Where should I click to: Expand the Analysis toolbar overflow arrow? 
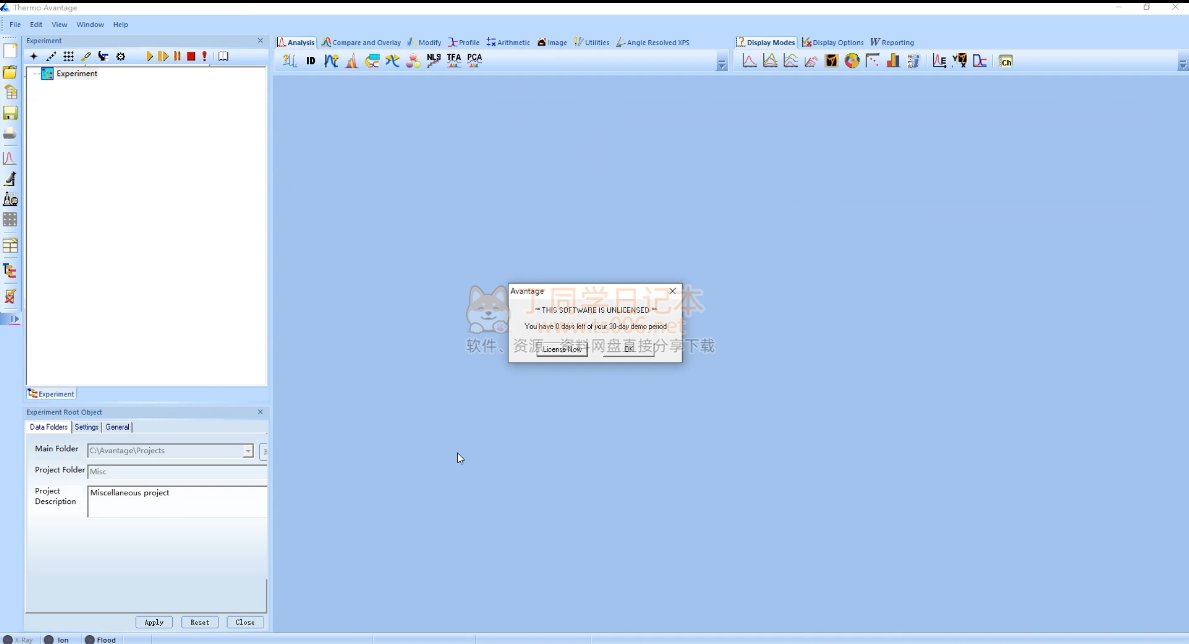pos(722,65)
